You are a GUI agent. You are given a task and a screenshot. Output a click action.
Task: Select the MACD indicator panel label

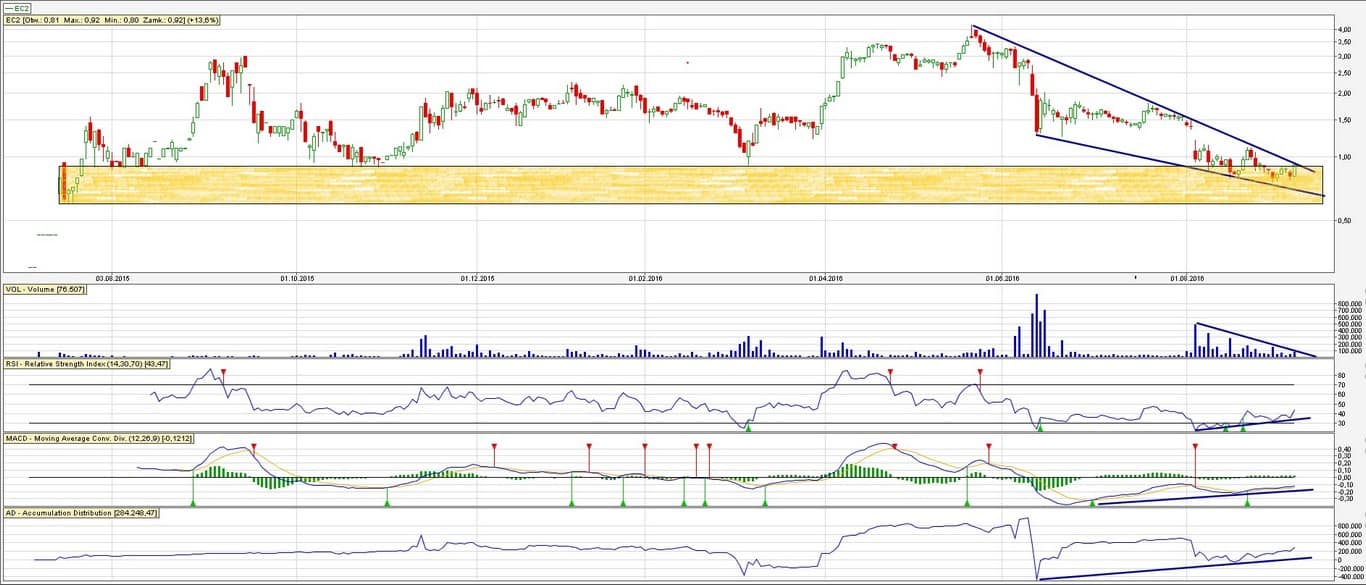click(98, 438)
